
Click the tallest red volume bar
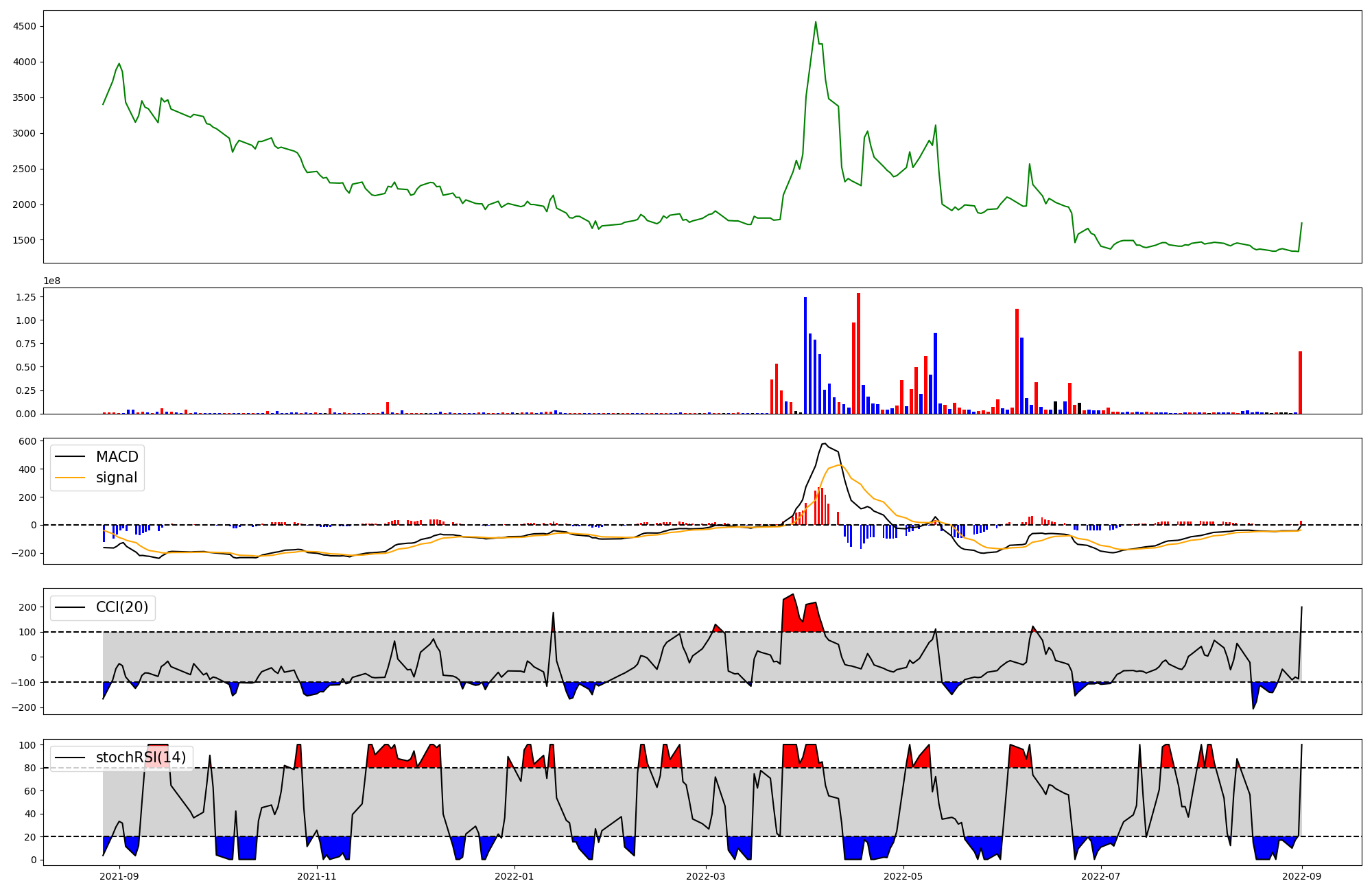pos(858,353)
